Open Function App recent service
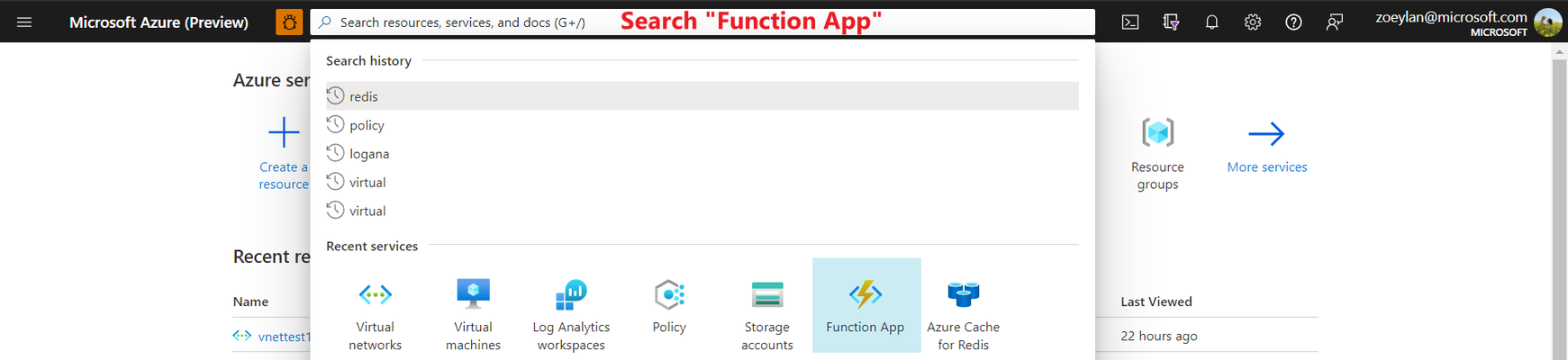1568x360 pixels. 866,306
